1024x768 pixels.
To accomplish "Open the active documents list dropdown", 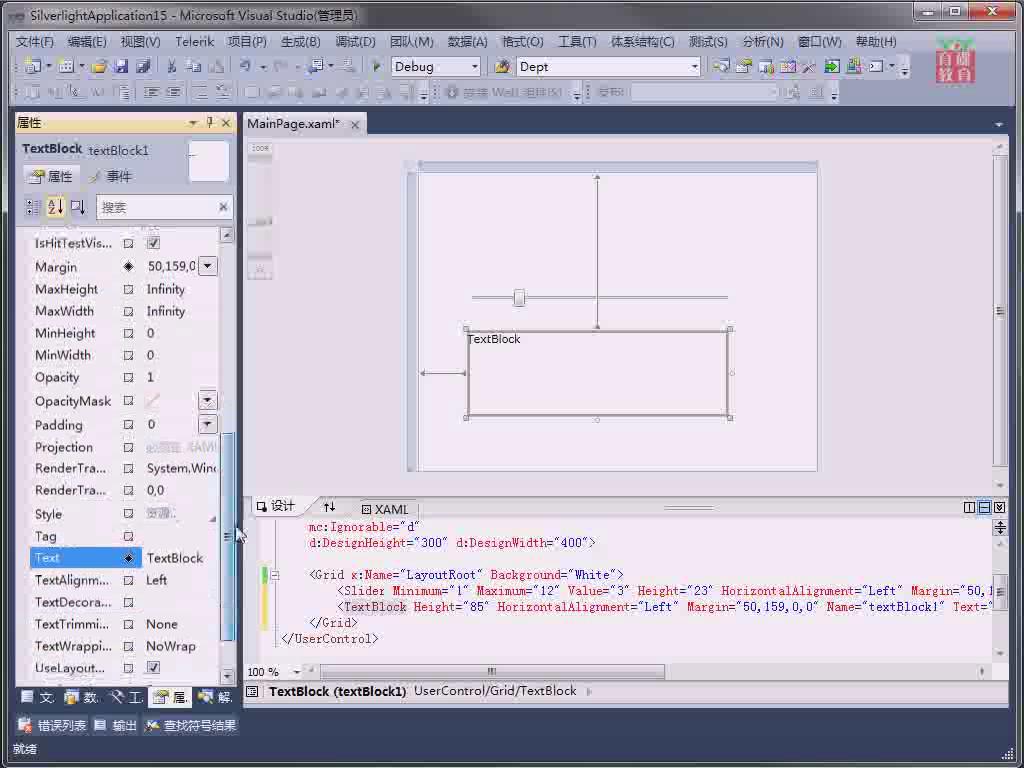I will click(999, 124).
